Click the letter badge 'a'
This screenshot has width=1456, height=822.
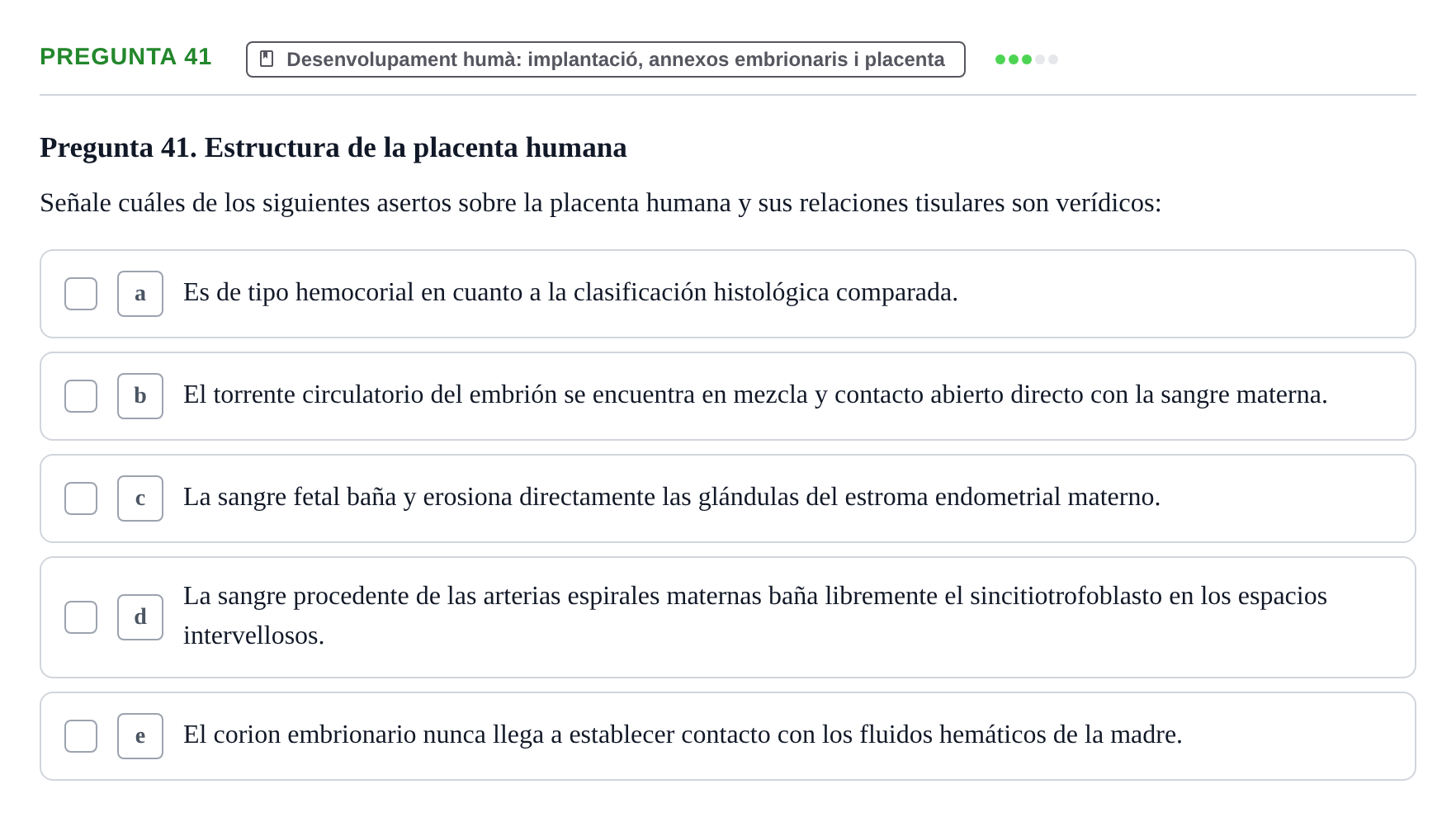[x=140, y=294]
